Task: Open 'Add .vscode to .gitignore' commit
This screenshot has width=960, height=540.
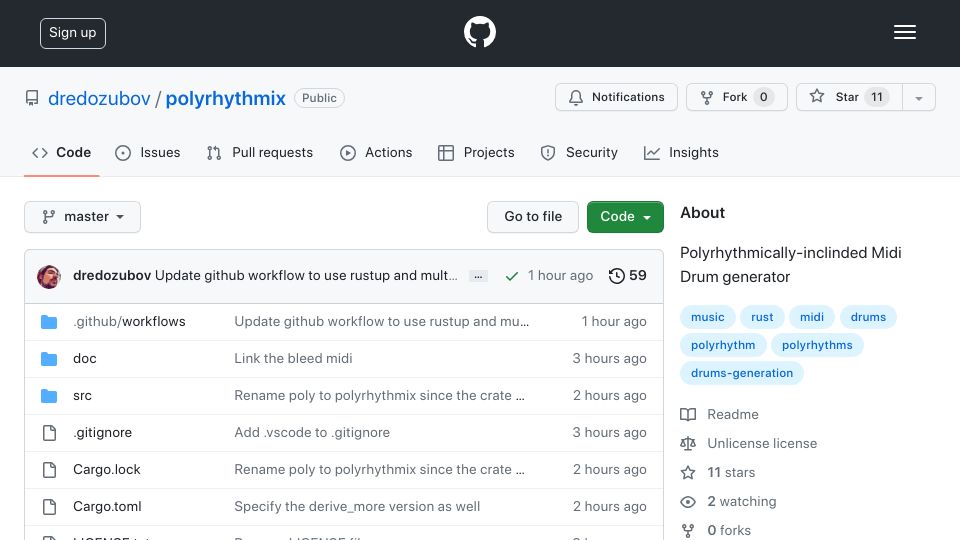Action: (x=312, y=432)
